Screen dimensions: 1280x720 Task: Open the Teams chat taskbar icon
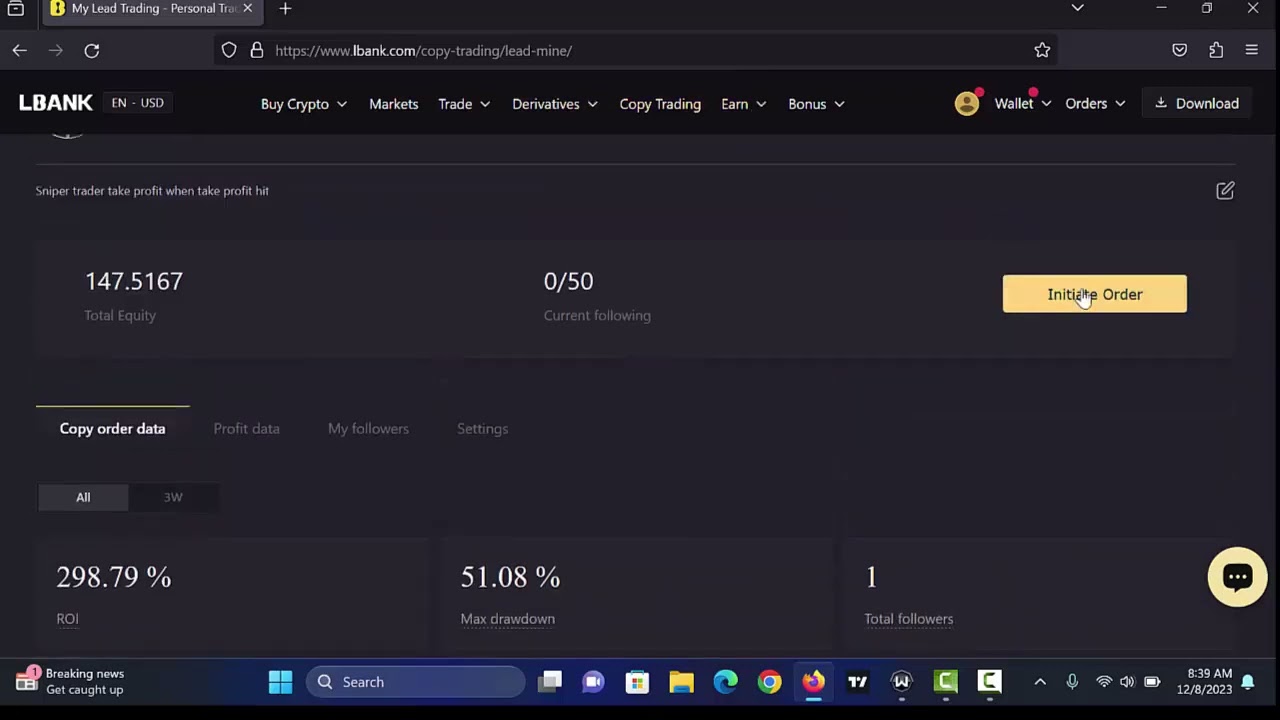(594, 682)
